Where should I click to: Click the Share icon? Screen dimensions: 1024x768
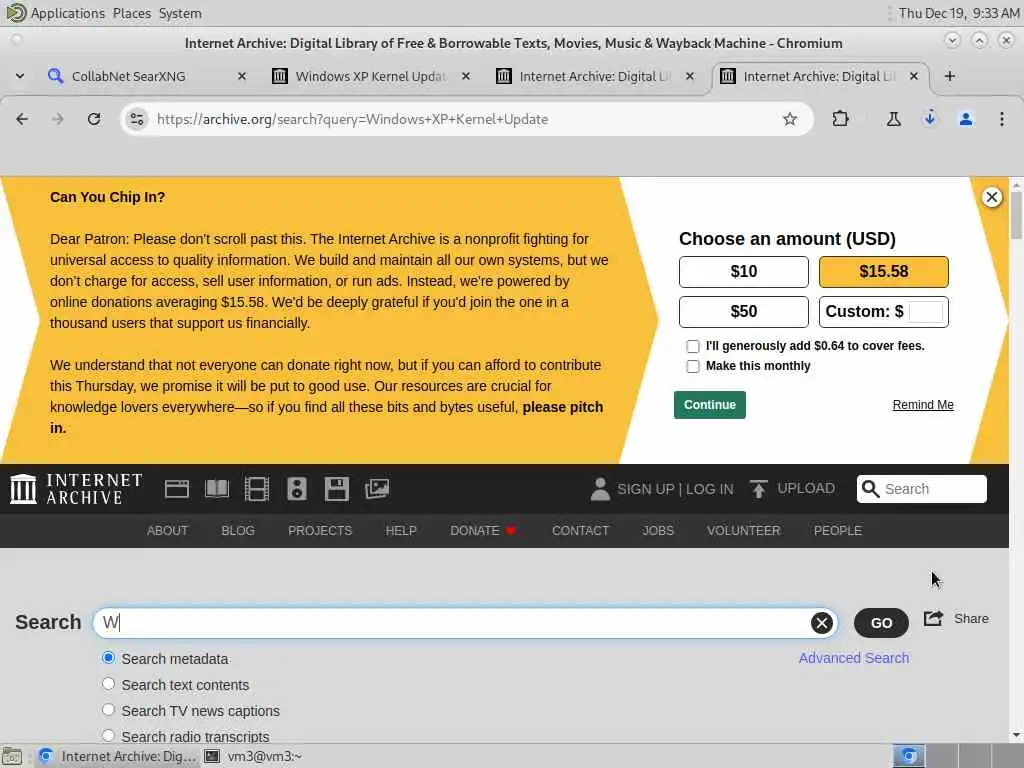[933, 618]
